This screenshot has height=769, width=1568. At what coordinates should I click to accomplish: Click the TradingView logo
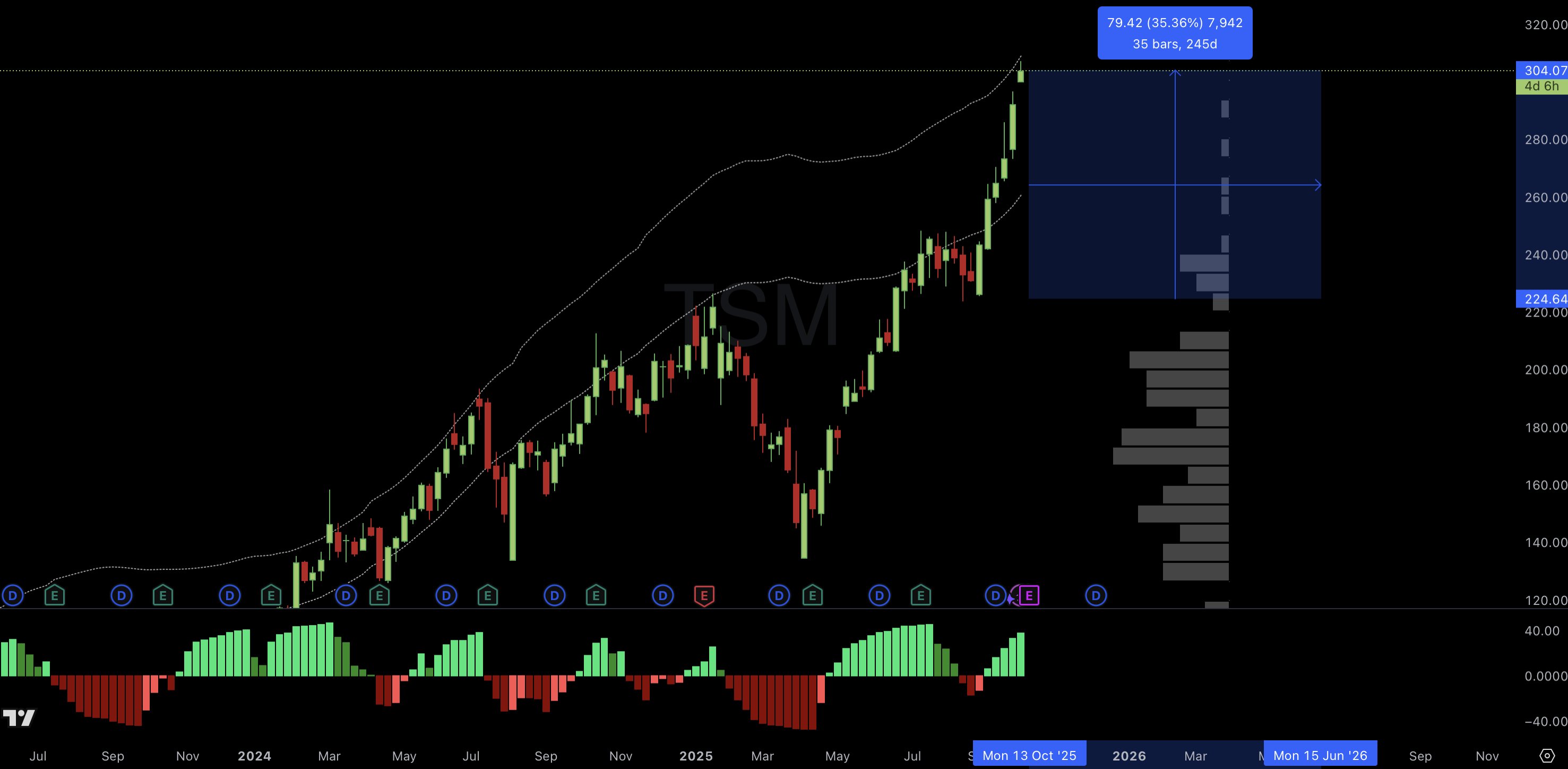coord(19,718)
